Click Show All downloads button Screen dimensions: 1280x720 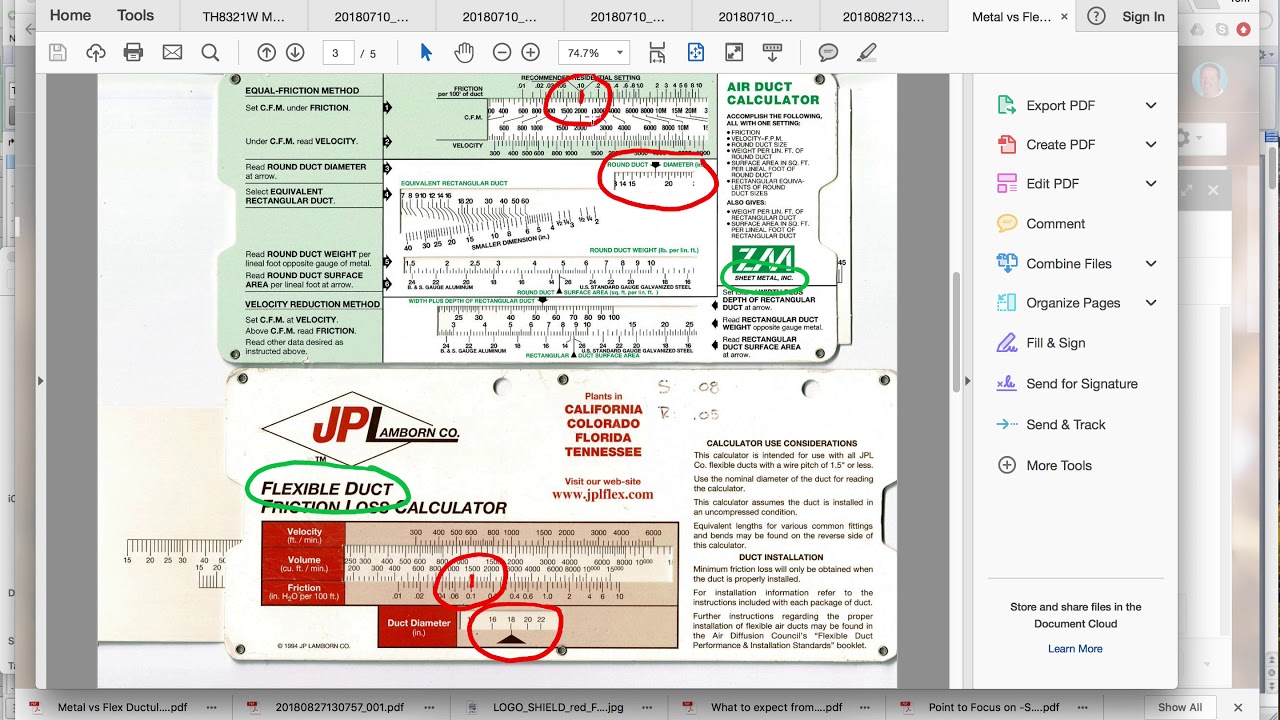(1180, 706)
